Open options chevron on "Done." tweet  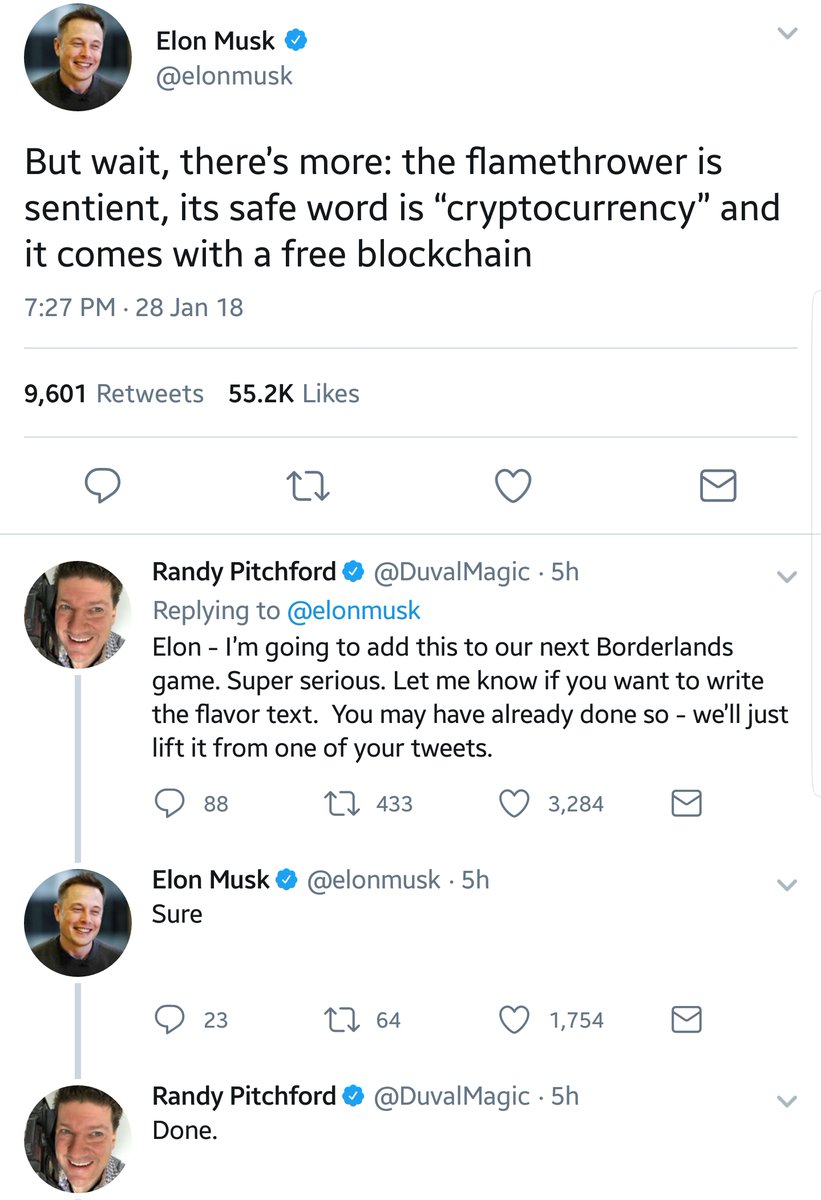coord(787,1101)
